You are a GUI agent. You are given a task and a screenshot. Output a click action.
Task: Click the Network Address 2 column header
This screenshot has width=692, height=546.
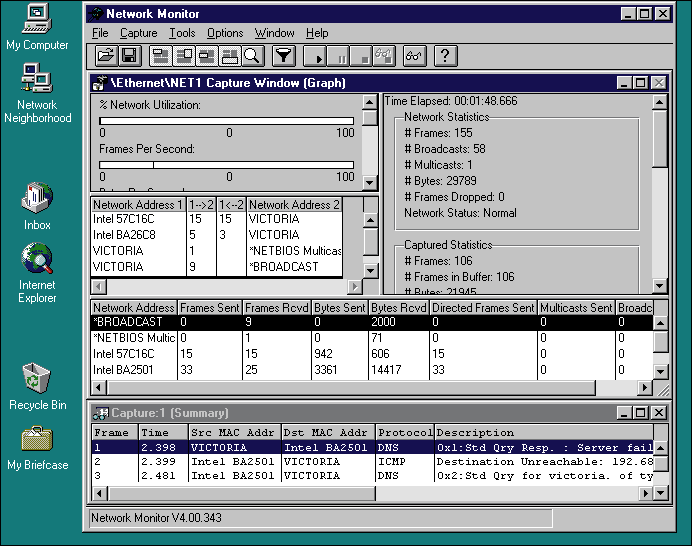click(294, 205)
